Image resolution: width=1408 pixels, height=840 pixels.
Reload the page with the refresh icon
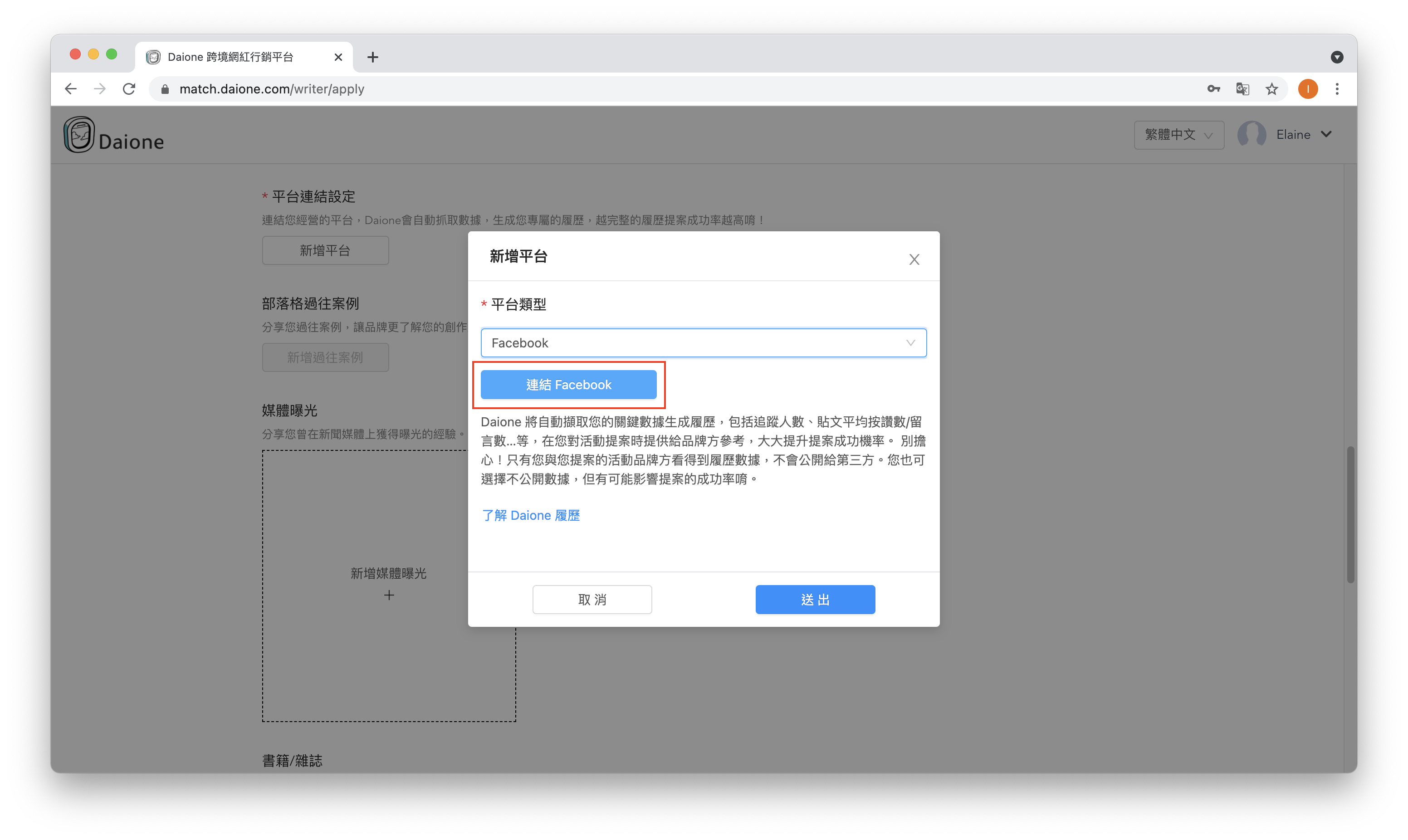[130, 89]
